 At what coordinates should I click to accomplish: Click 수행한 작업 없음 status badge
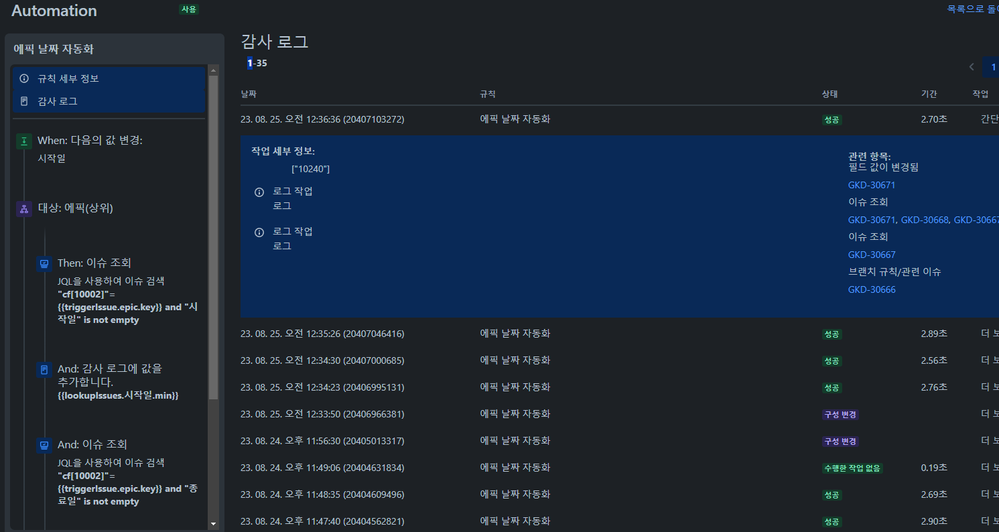click(852, 468)
